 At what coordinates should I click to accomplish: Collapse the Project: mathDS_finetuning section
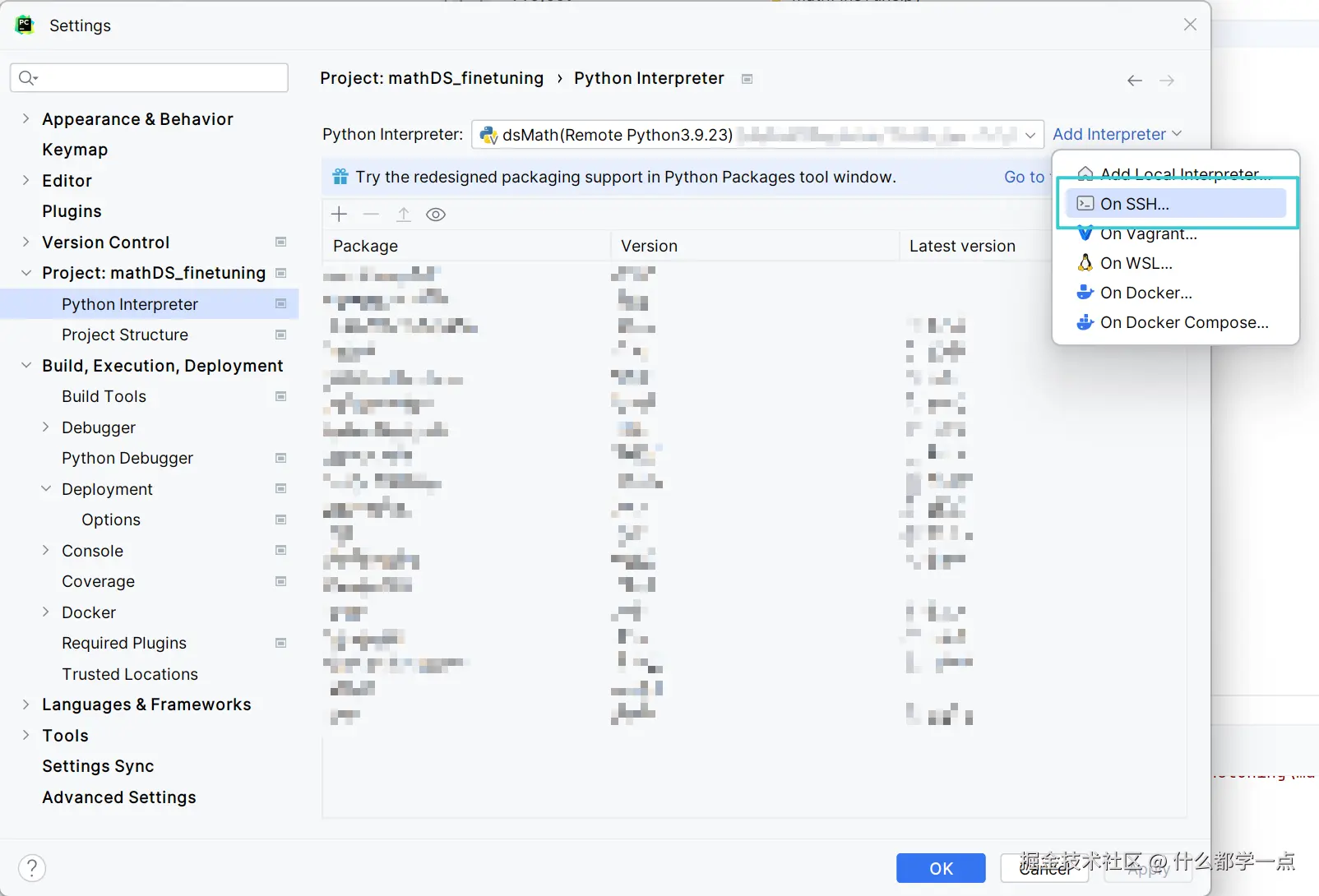pos(25,273)
